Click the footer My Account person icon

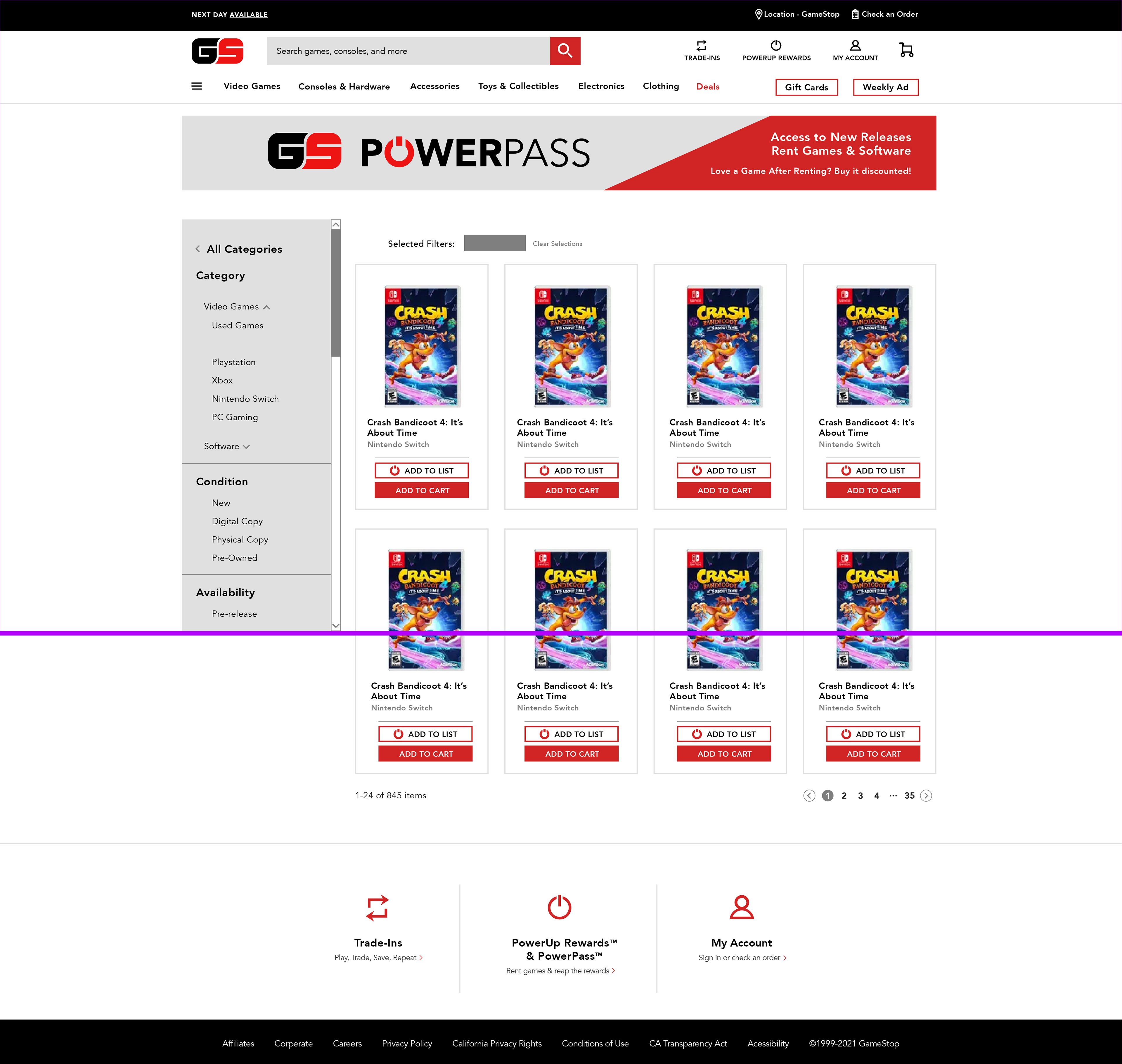(x=742, y=907)
